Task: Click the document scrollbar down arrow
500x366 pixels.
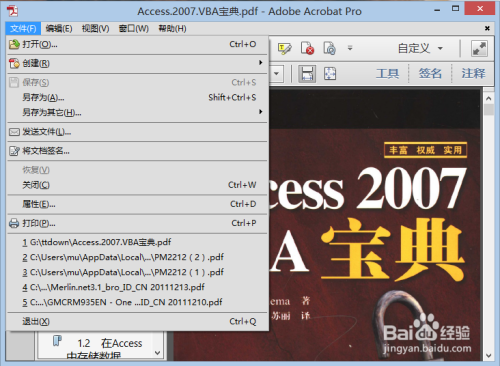Action: click(x=489, y=356)
